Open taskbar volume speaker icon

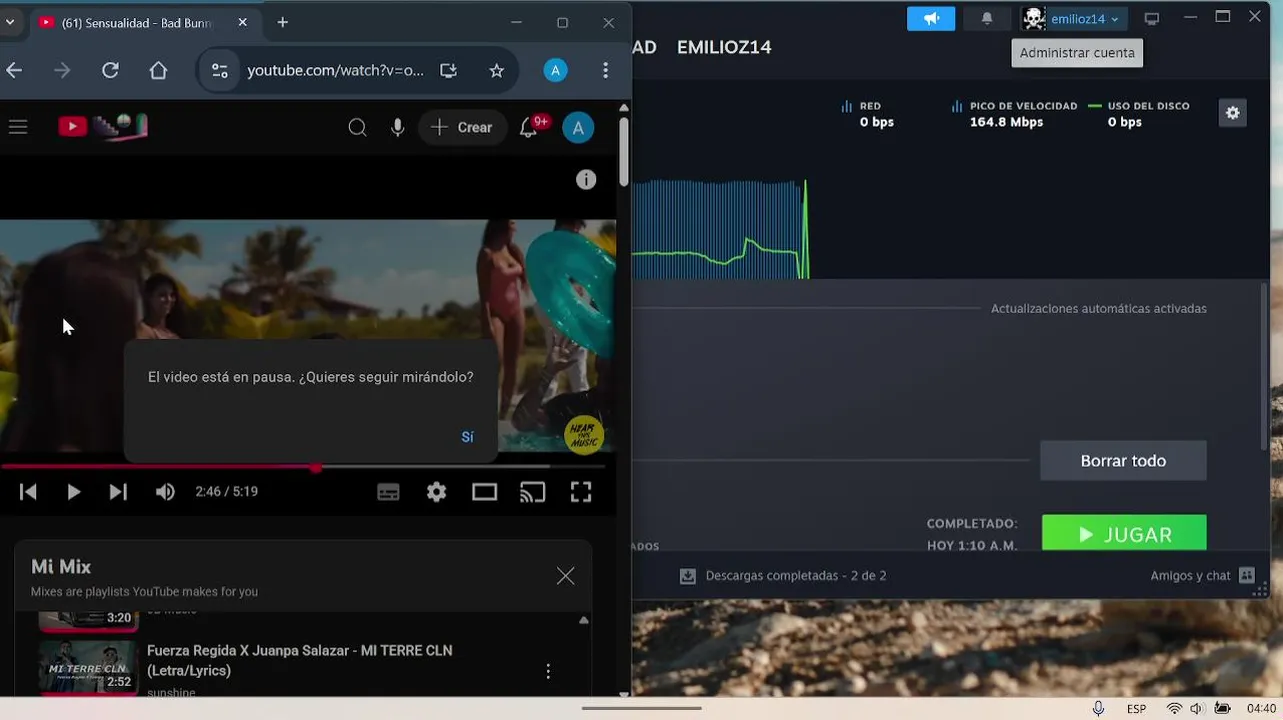1196,708
